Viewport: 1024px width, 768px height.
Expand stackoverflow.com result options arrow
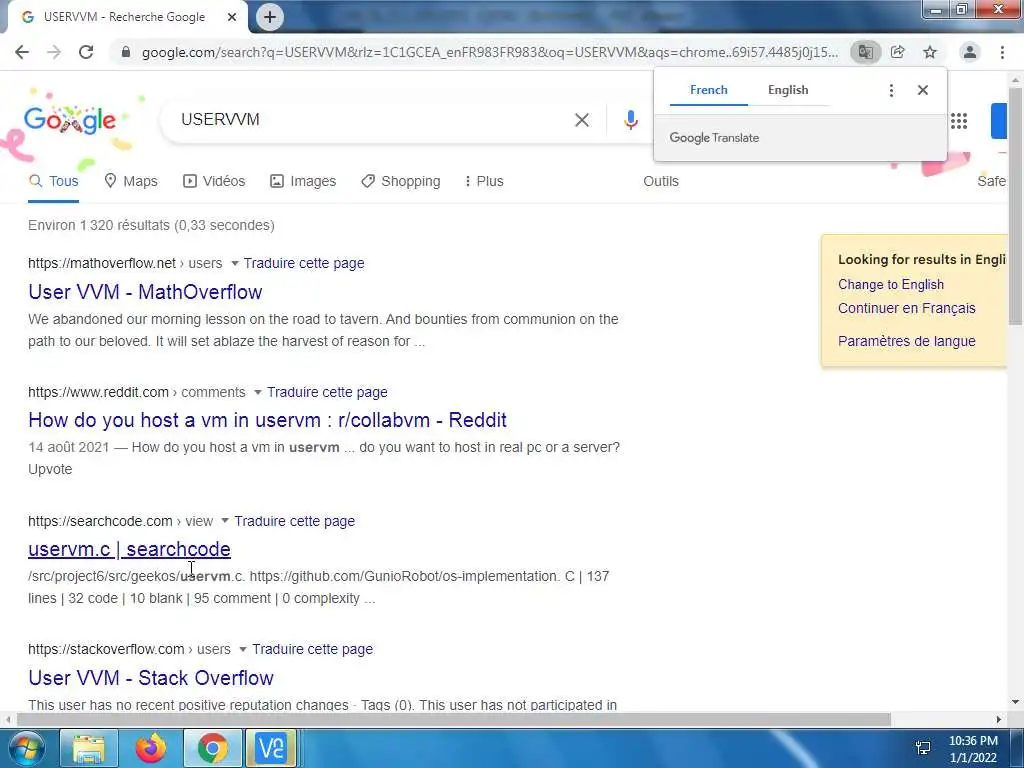point(243,649)
